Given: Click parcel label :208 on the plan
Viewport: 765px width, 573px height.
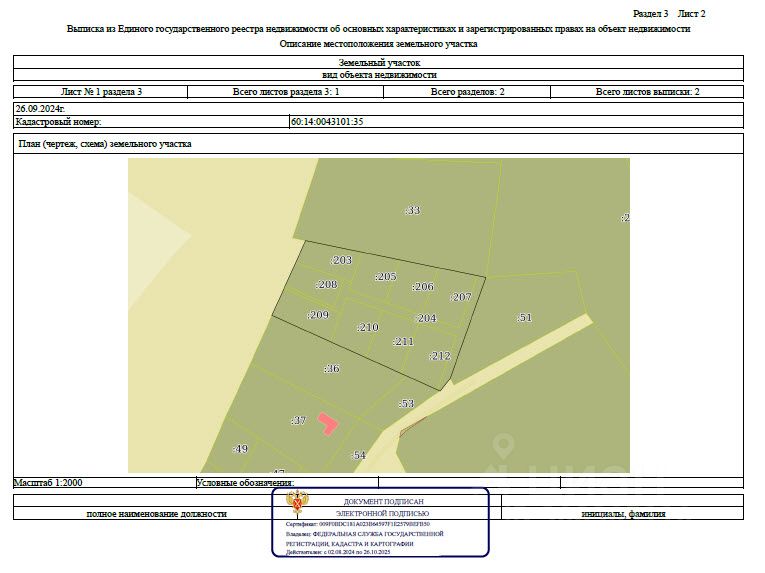Looking at the screenshot, I should pos(326,285).
